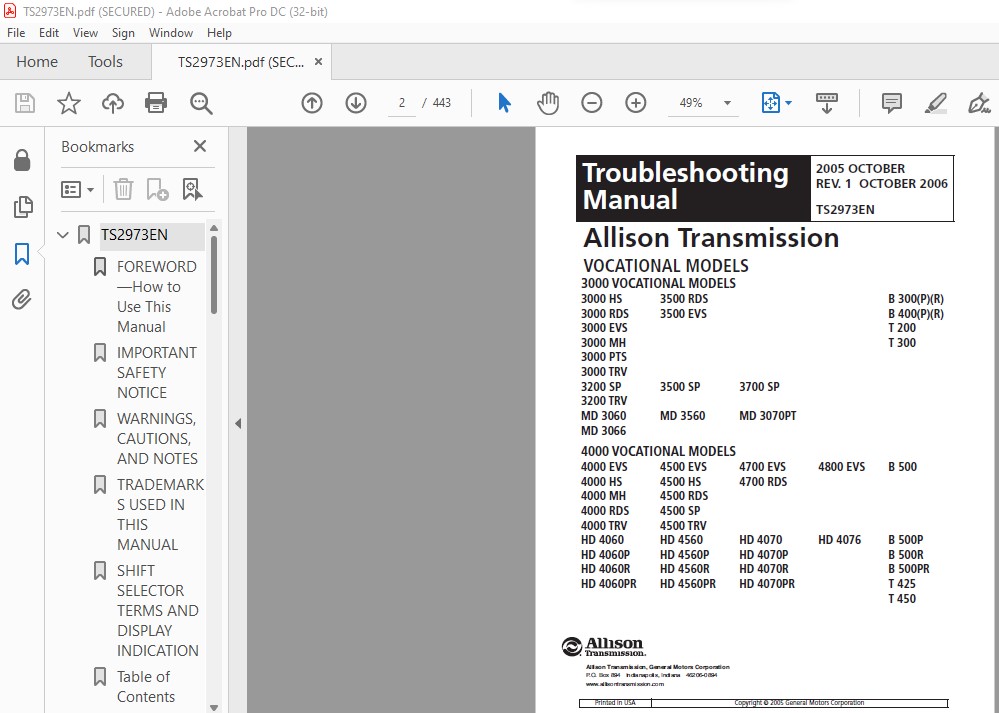Open SHIFT SELECTOR TERMS bookmark
999x713 pixels.
pos(157,610)
